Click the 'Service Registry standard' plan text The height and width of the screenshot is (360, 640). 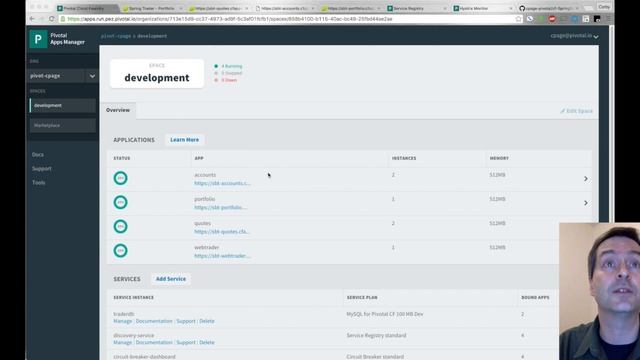(x=376, y=336)
